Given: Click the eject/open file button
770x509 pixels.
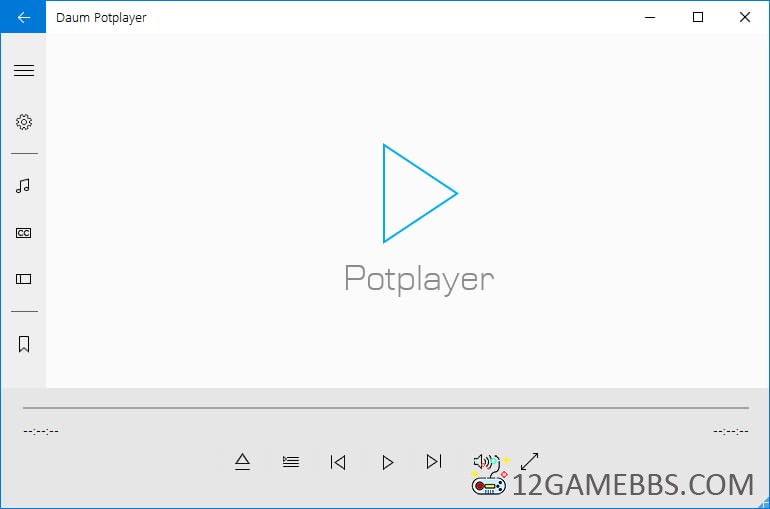Looking at the screenshot, I should (x=242, y=462).
